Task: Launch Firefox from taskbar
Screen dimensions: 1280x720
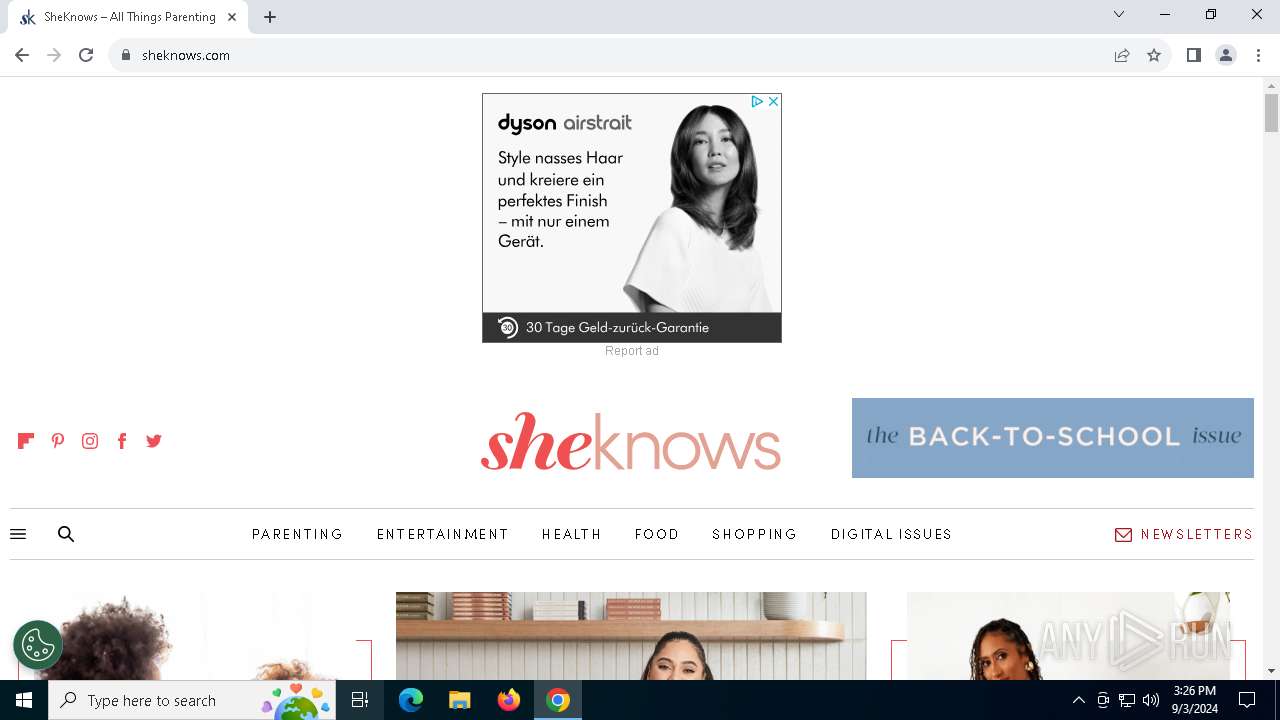Action: [x=509, y=700]
